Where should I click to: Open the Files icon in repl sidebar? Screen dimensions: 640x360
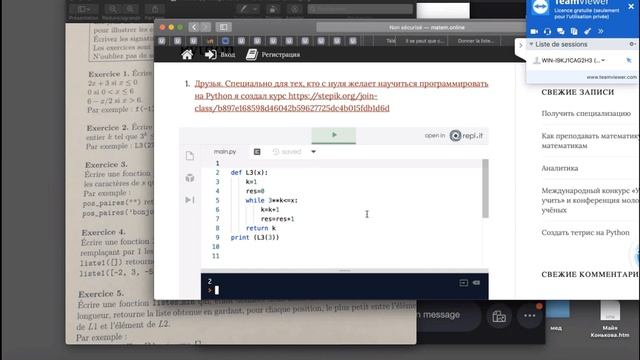point(190,156)
